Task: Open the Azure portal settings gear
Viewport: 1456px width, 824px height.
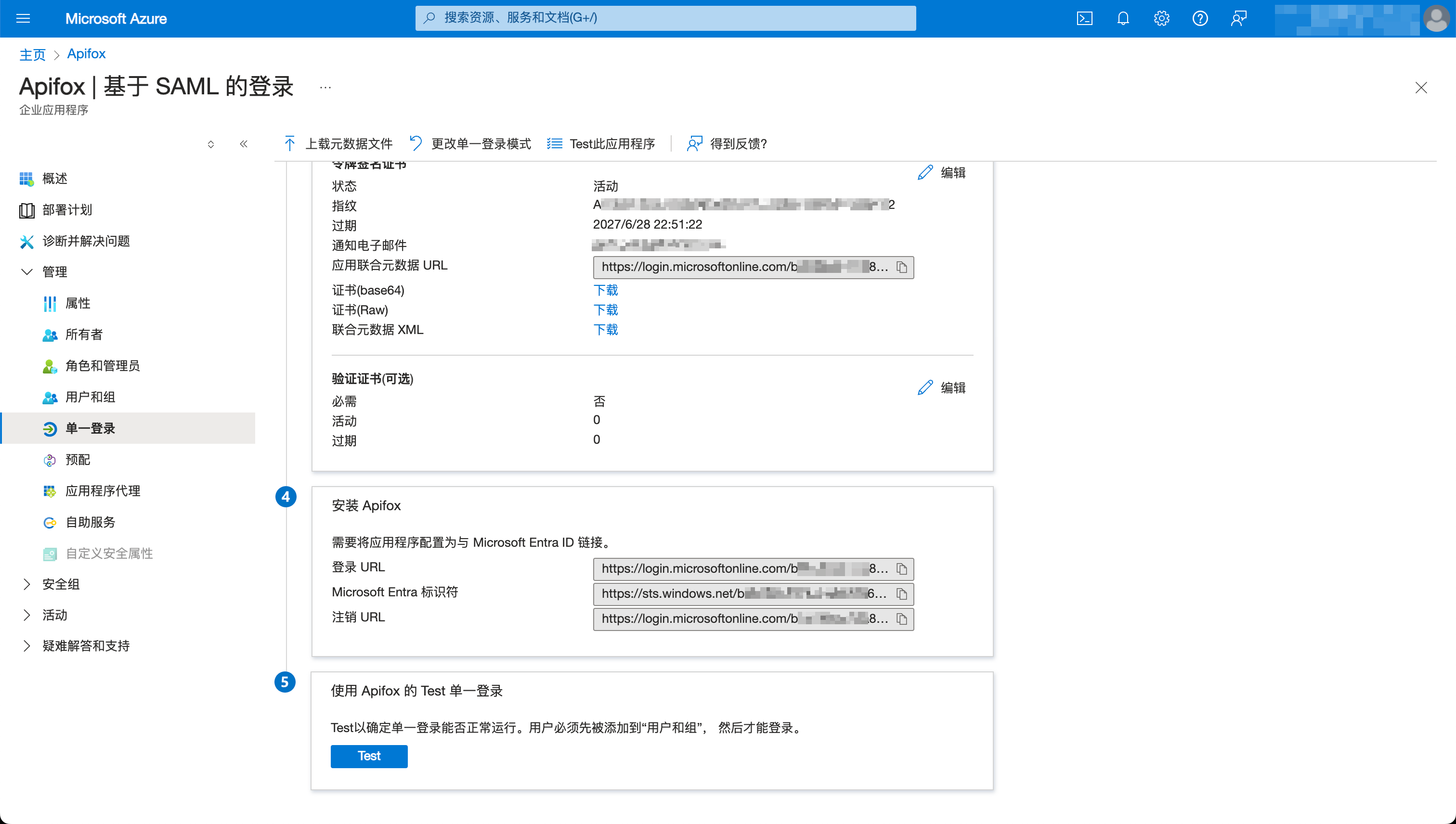Action: tap(1162, 18)
